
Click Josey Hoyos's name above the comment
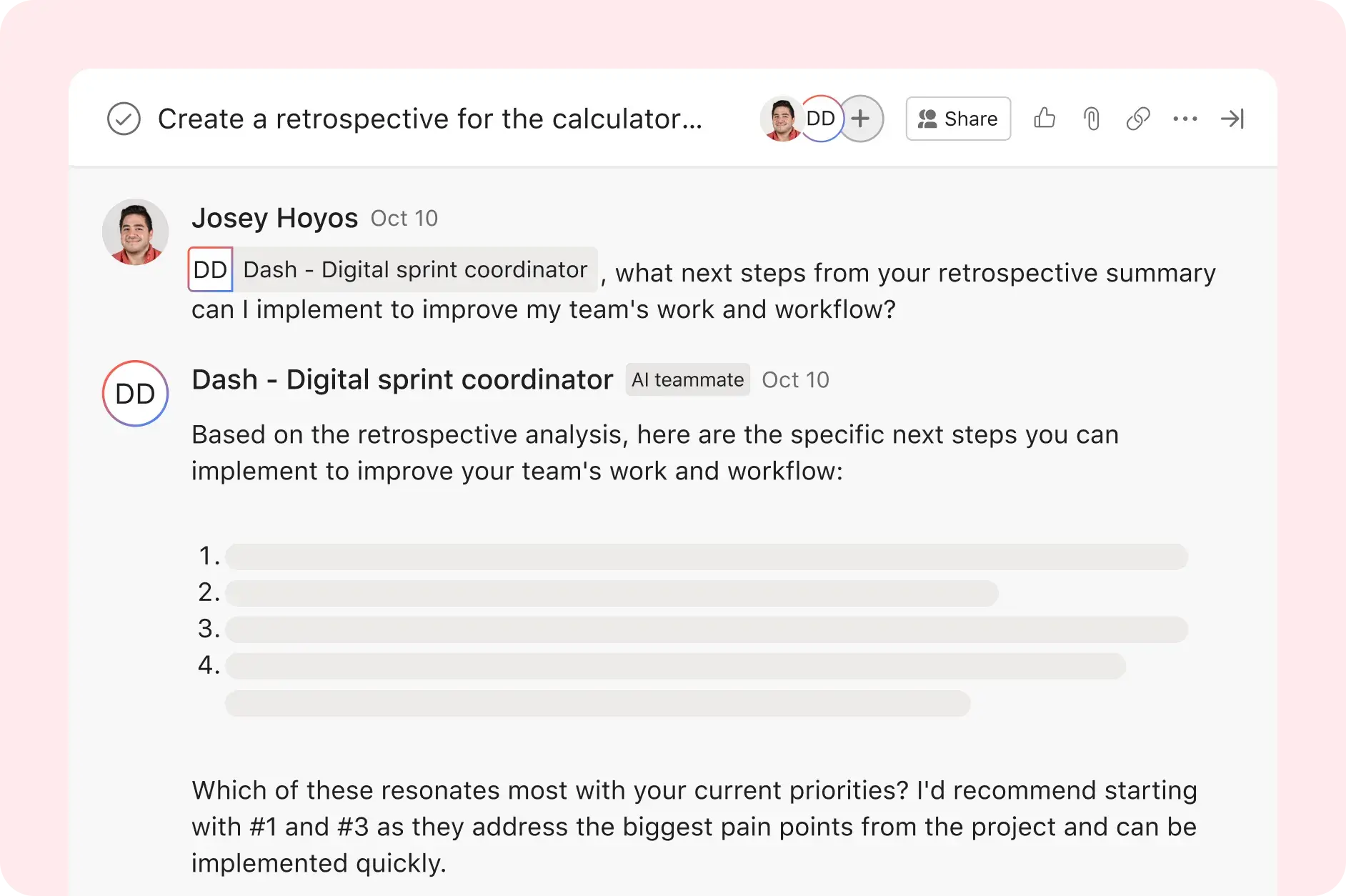pyautogui.click(x=274, y=218)
